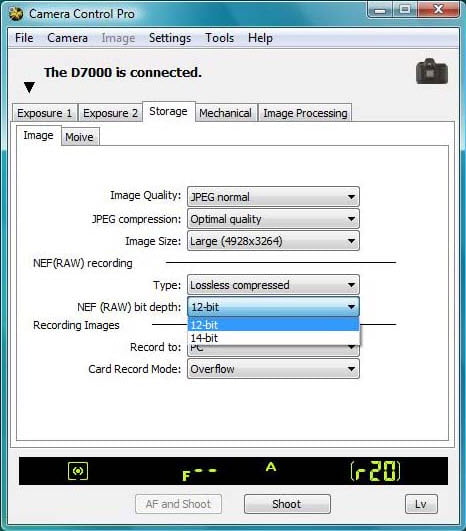The height and width of the screenshot is (531, 466).
Task: Click the Camera Control Pro app icon
Action: click(x=16, y=14)
